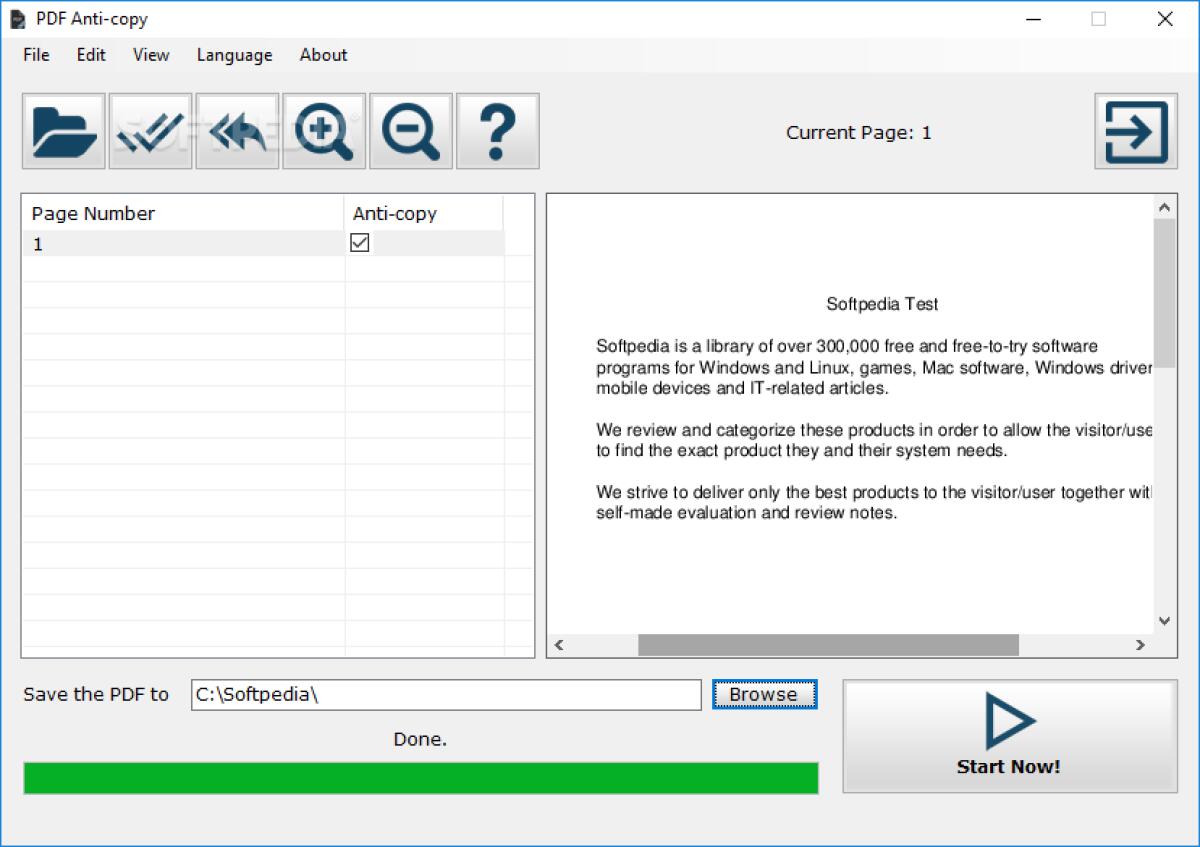Expand the Language menu

[x=234, y=55]
